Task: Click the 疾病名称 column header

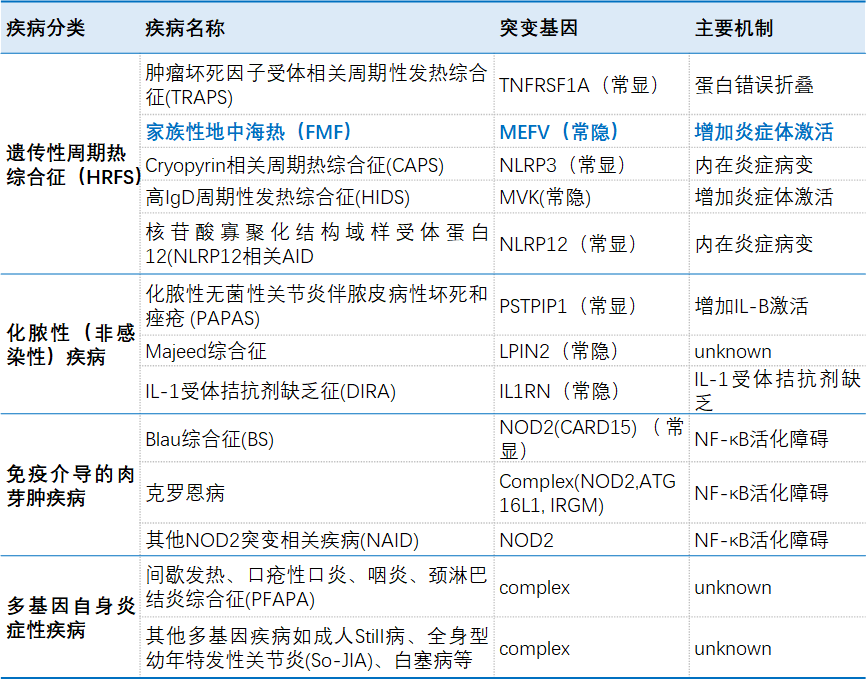Action: click(185, 28)
